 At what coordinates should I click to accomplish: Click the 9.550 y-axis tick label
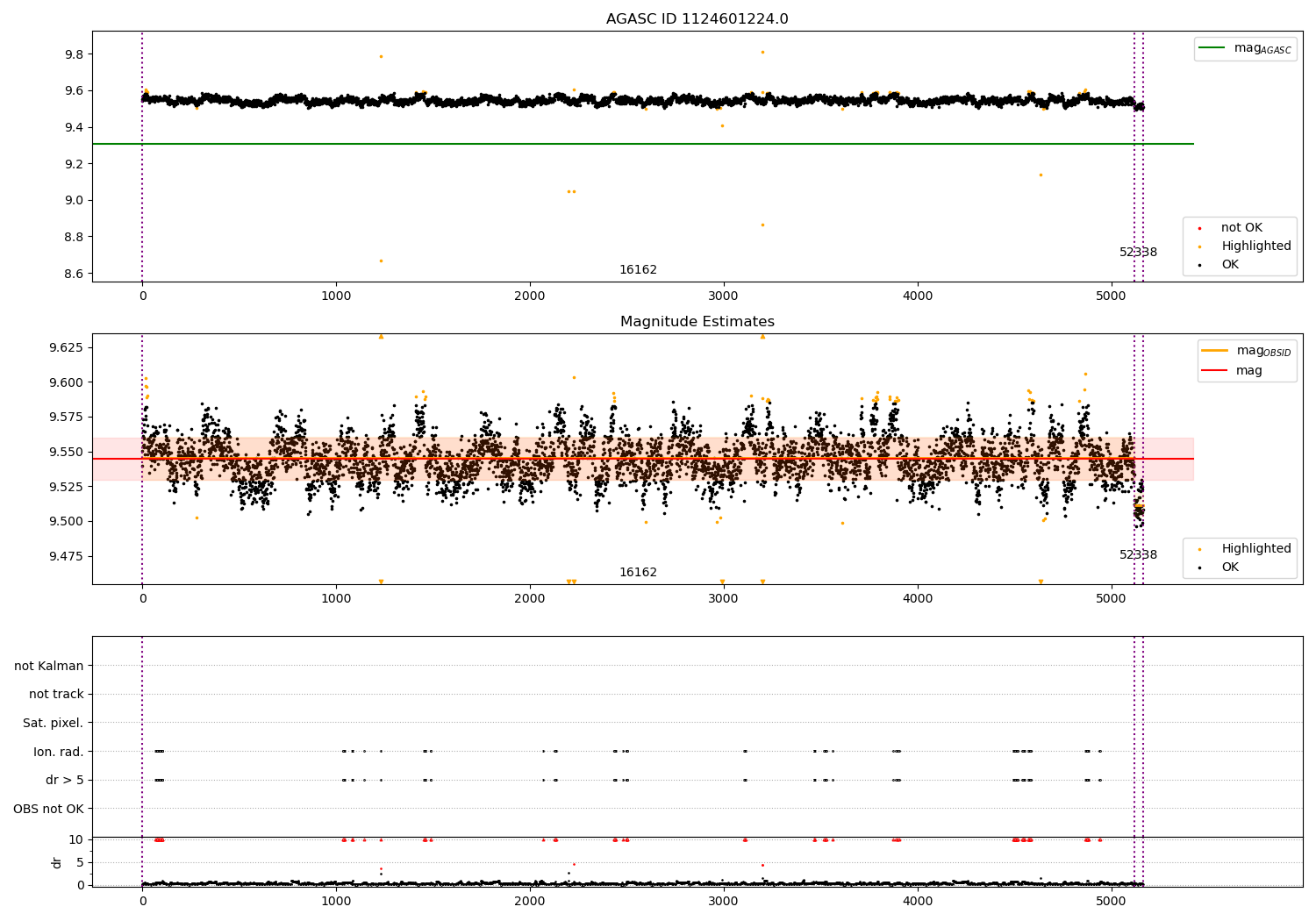click(68, 452)
